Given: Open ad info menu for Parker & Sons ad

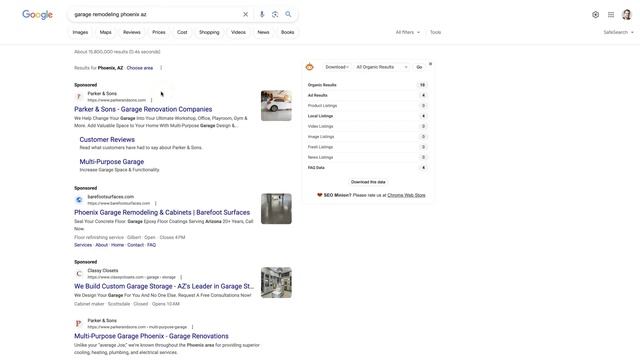Looking at the screenshot, I should pyautogui.click(x=151, y=100).
